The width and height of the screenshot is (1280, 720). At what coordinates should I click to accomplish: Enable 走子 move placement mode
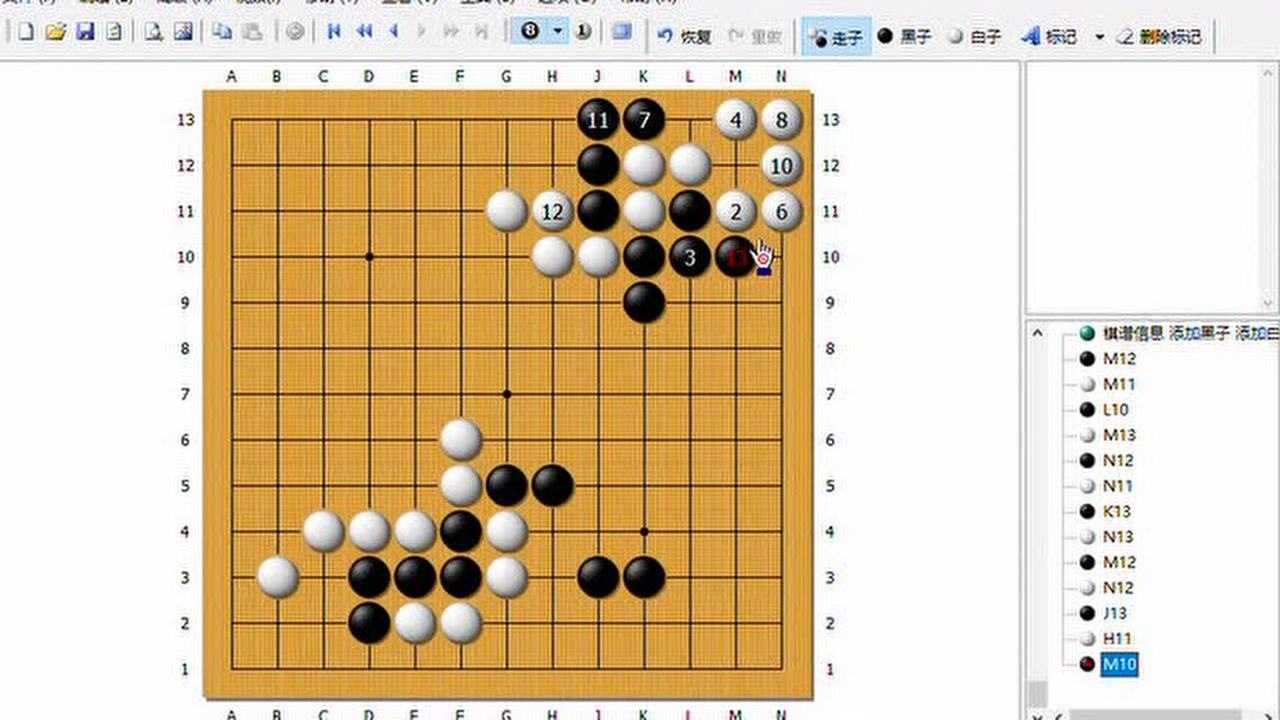835,36
